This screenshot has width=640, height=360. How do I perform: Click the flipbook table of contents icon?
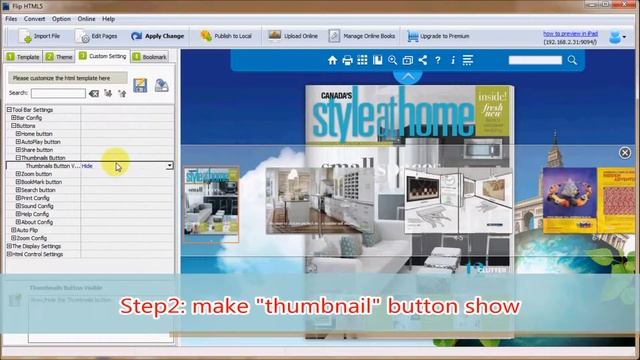pyautogui.click(x=468, y=60)
